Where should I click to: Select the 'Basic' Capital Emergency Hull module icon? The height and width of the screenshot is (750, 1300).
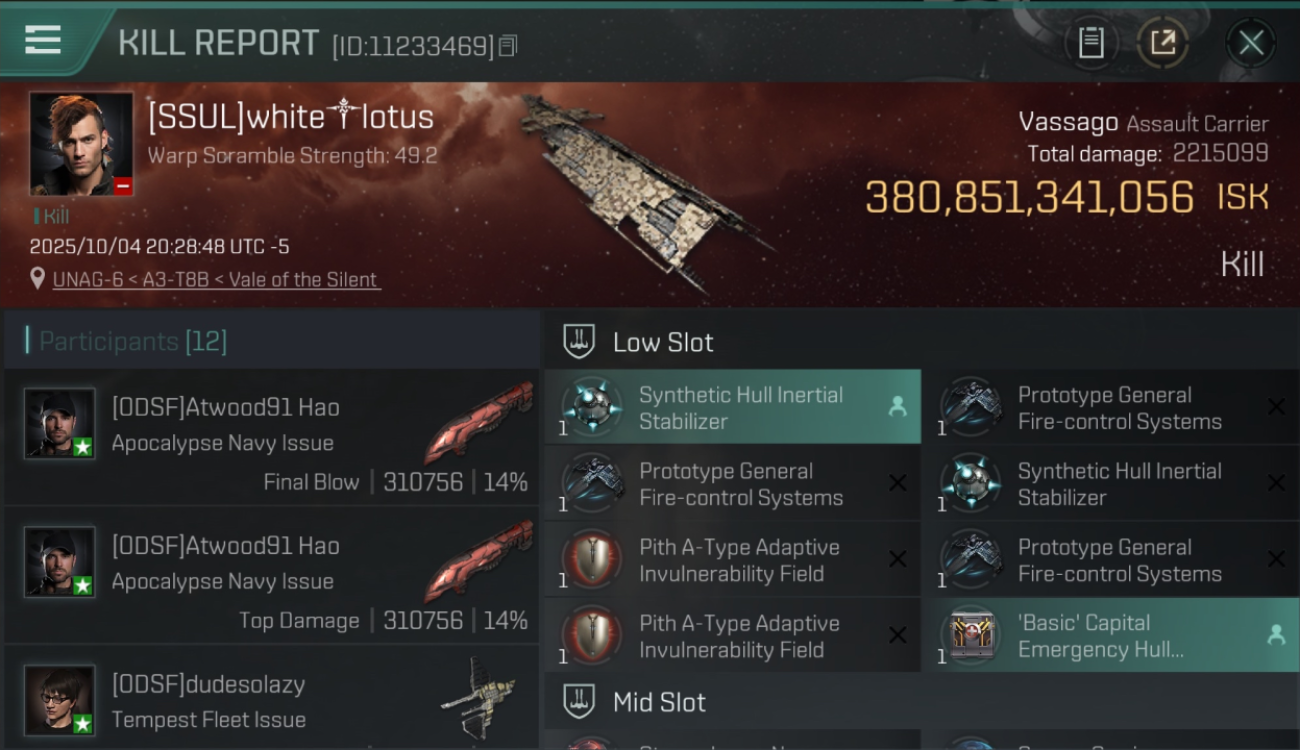[x=971, y=635]
